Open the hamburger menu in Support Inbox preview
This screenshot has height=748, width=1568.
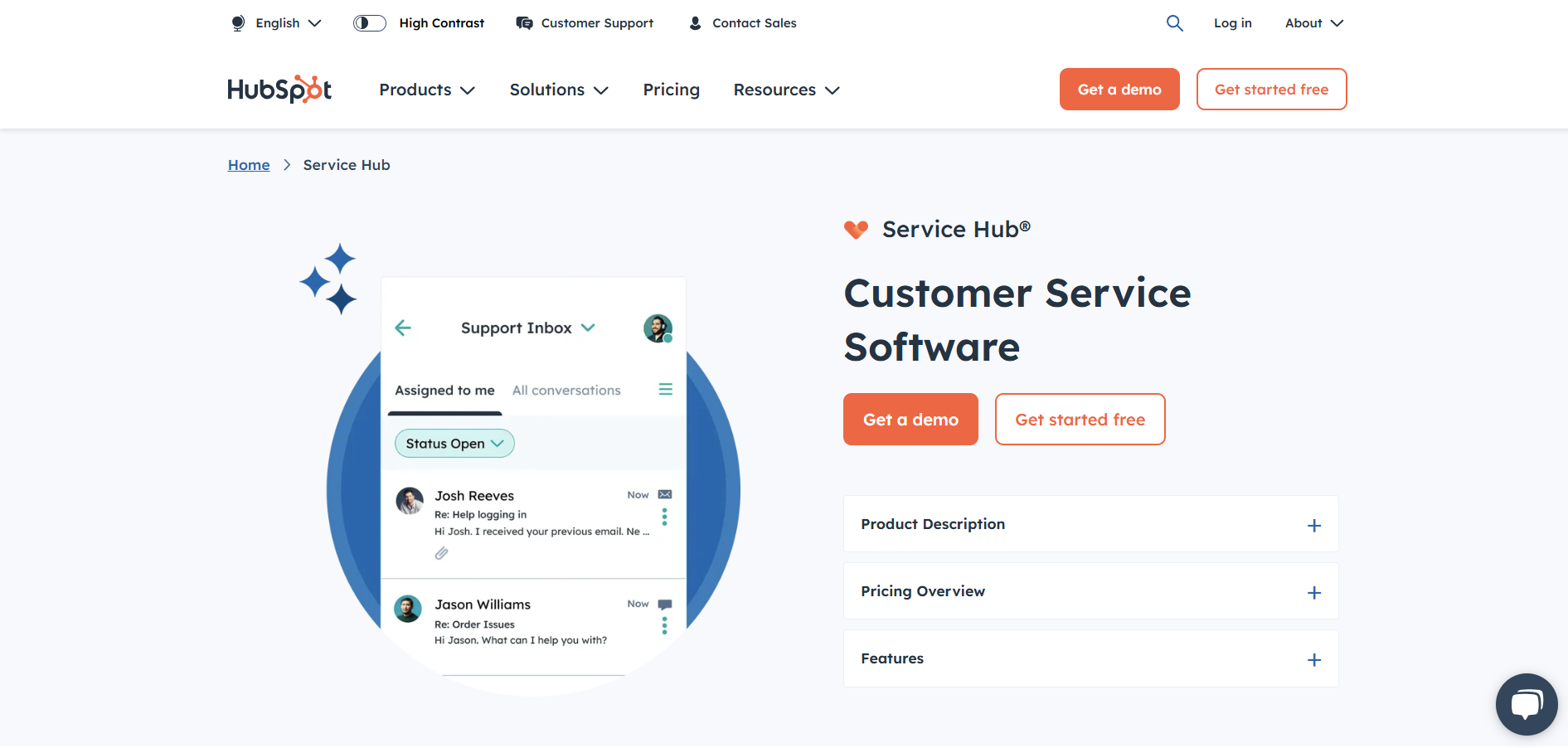point(665,388)
